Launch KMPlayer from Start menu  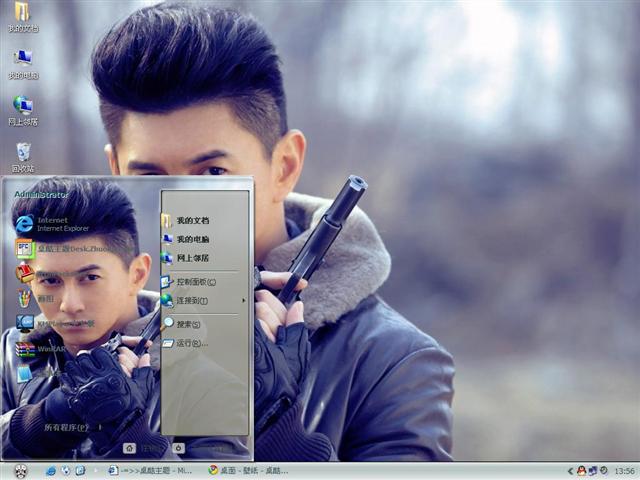(55, 323)
